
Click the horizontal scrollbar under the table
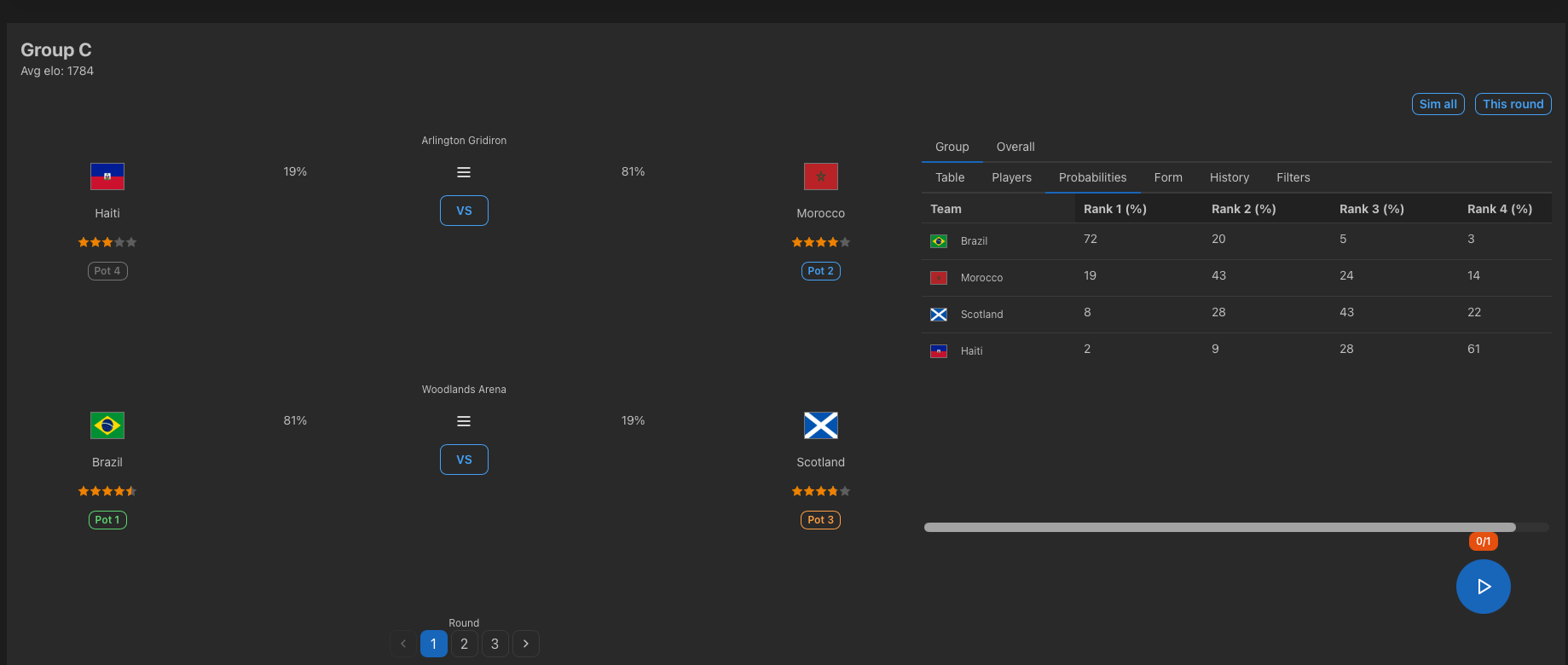(x=1219, y=527)
